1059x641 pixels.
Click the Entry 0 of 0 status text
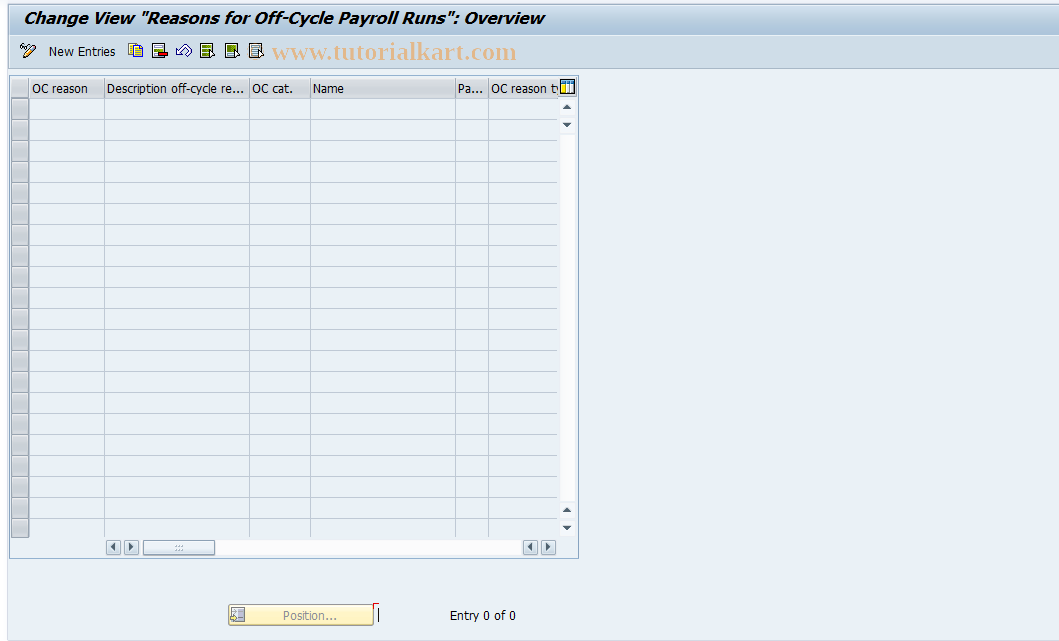coord(483,615)
